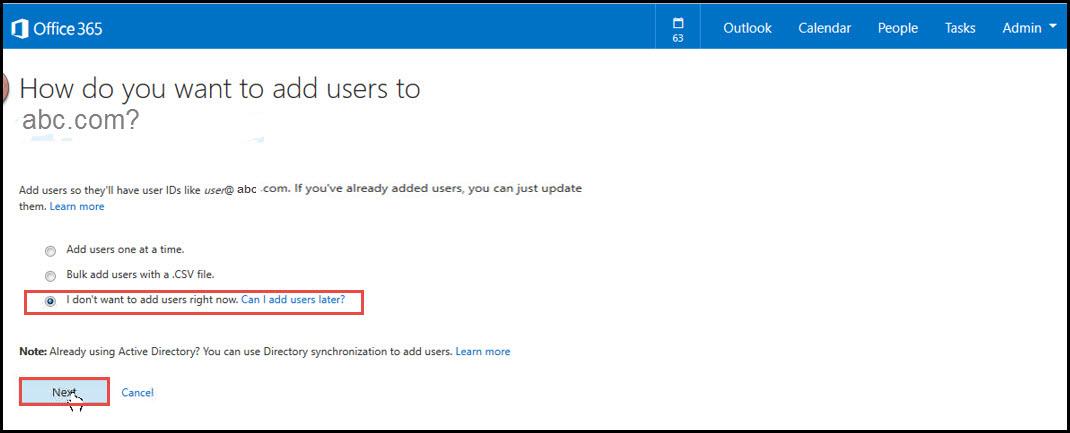Open the calendar notification icon showing 63
This screenshot has width=1070, height=433.
click(678, 29)
